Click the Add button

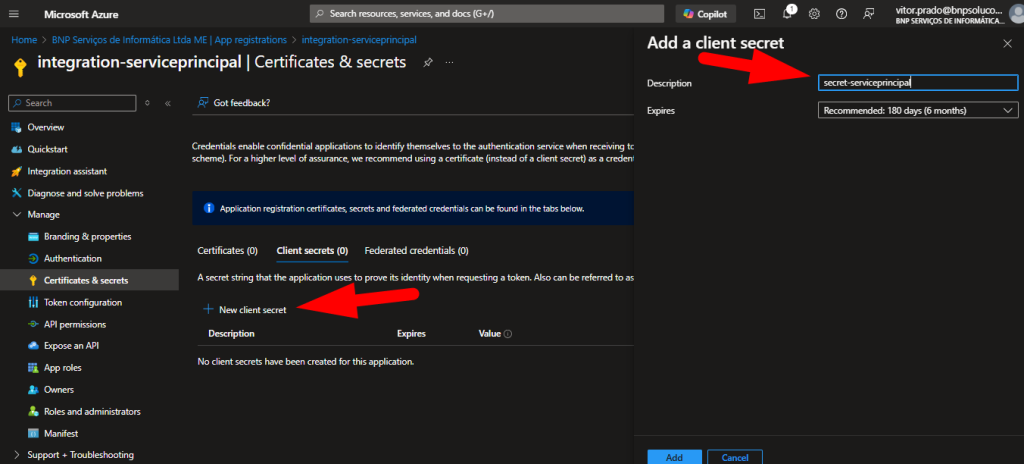tap(674, 457)
